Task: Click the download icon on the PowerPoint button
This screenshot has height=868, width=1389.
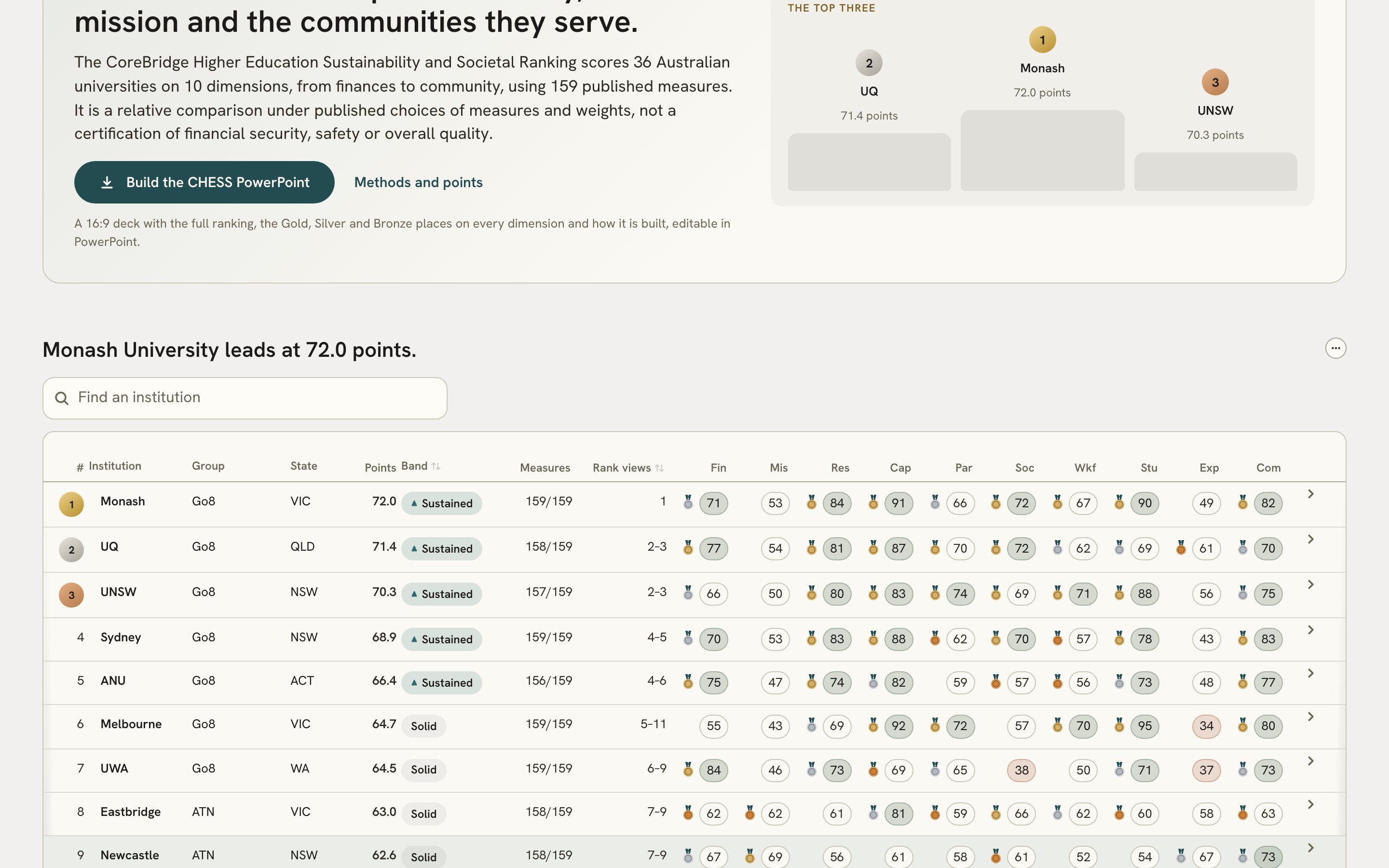Action: (107, 182)
